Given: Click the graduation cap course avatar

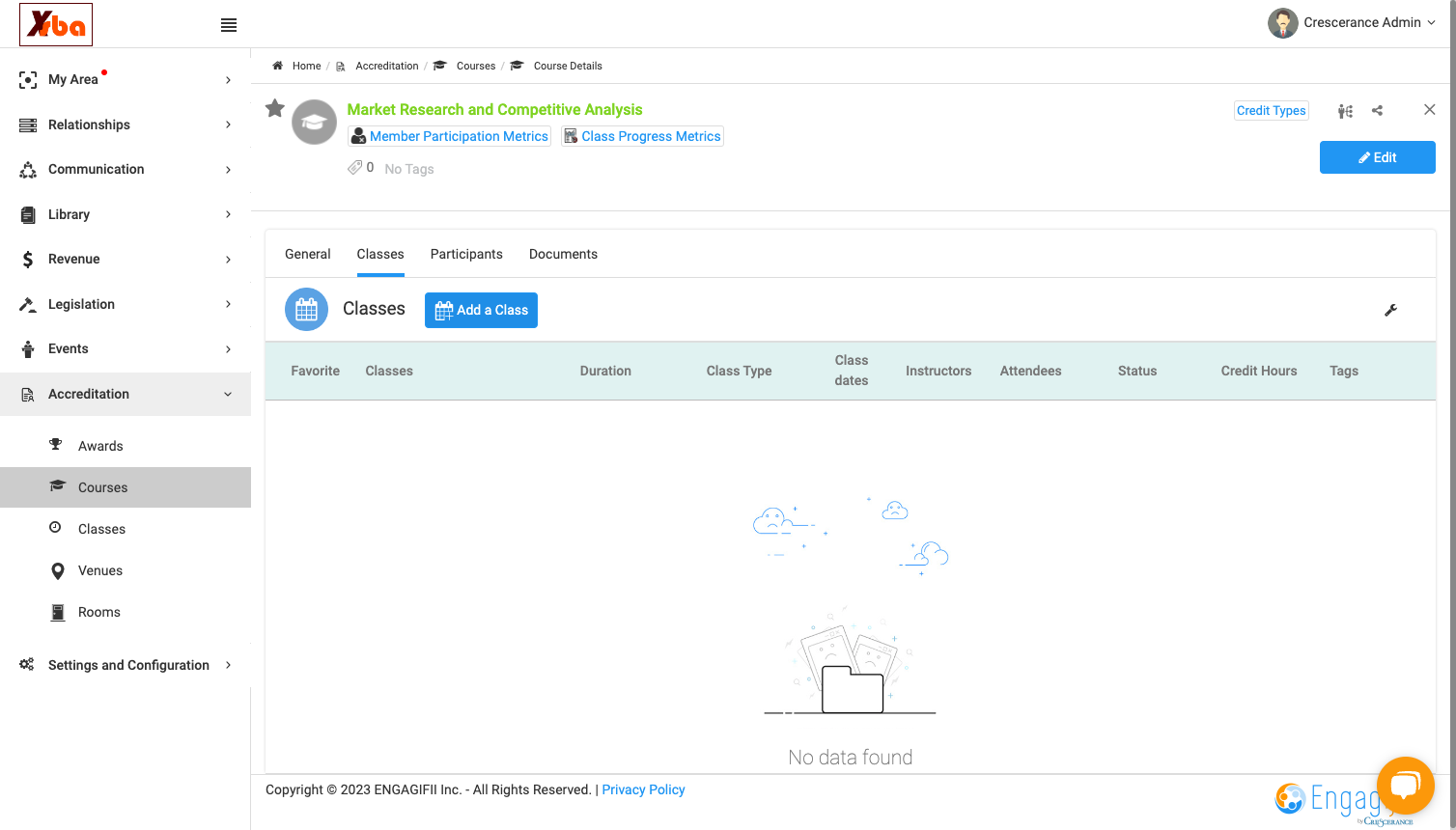Looking at the screenshot, I should [x=314, y=122].
